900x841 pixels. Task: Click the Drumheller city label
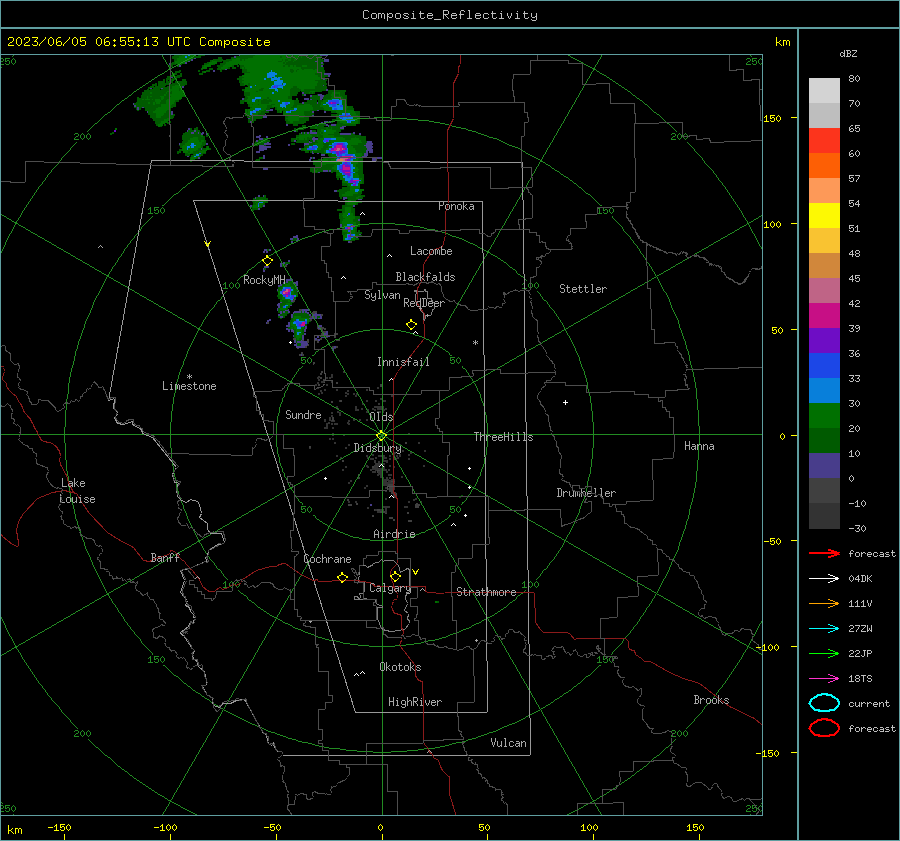click(586, 493)
